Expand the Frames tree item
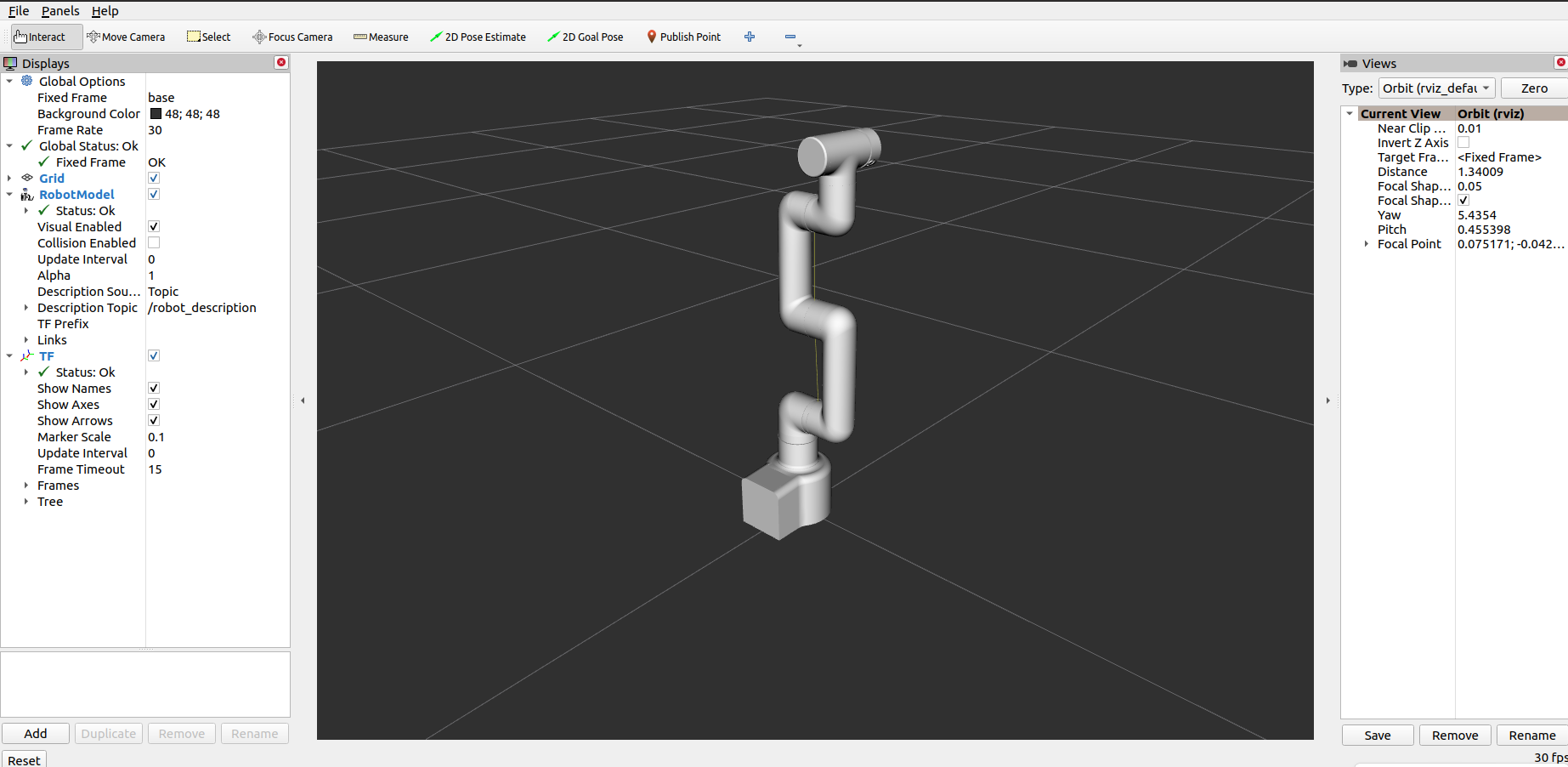This screenshot has width=1568, height=767. pyautogui.click(x=26, y=486)
